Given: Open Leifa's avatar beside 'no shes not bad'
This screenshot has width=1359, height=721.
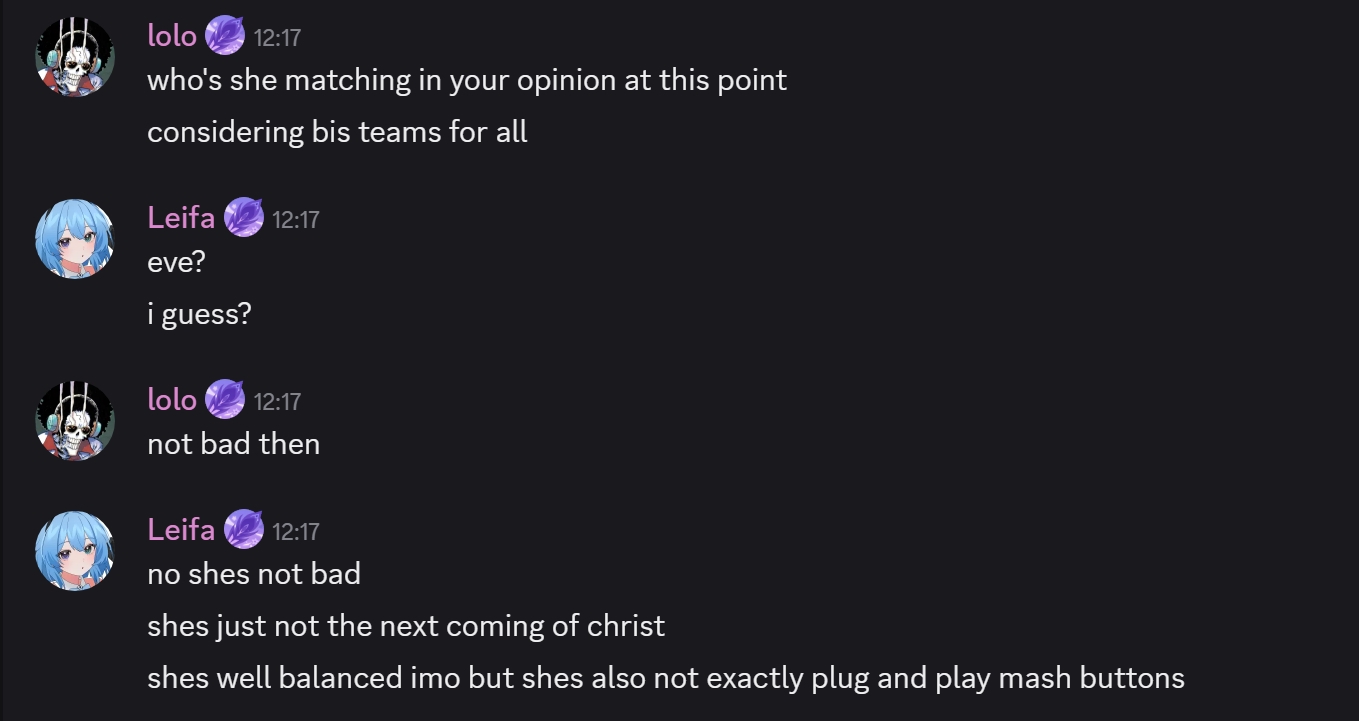Looking at the screenshot, I should coord(75,551).
